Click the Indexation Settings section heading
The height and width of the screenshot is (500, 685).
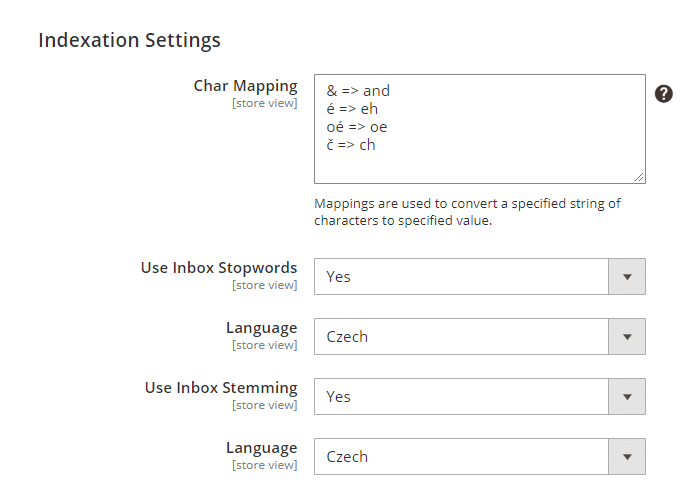coord(129,41)
